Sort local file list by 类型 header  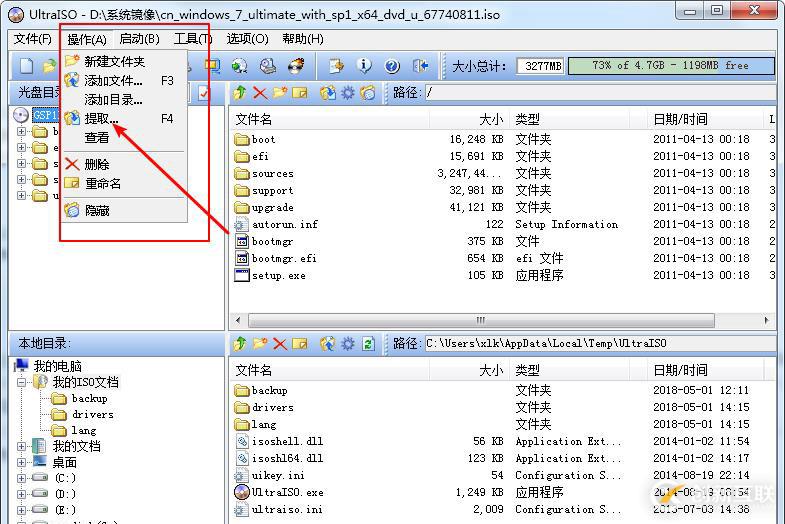[569, 370]
